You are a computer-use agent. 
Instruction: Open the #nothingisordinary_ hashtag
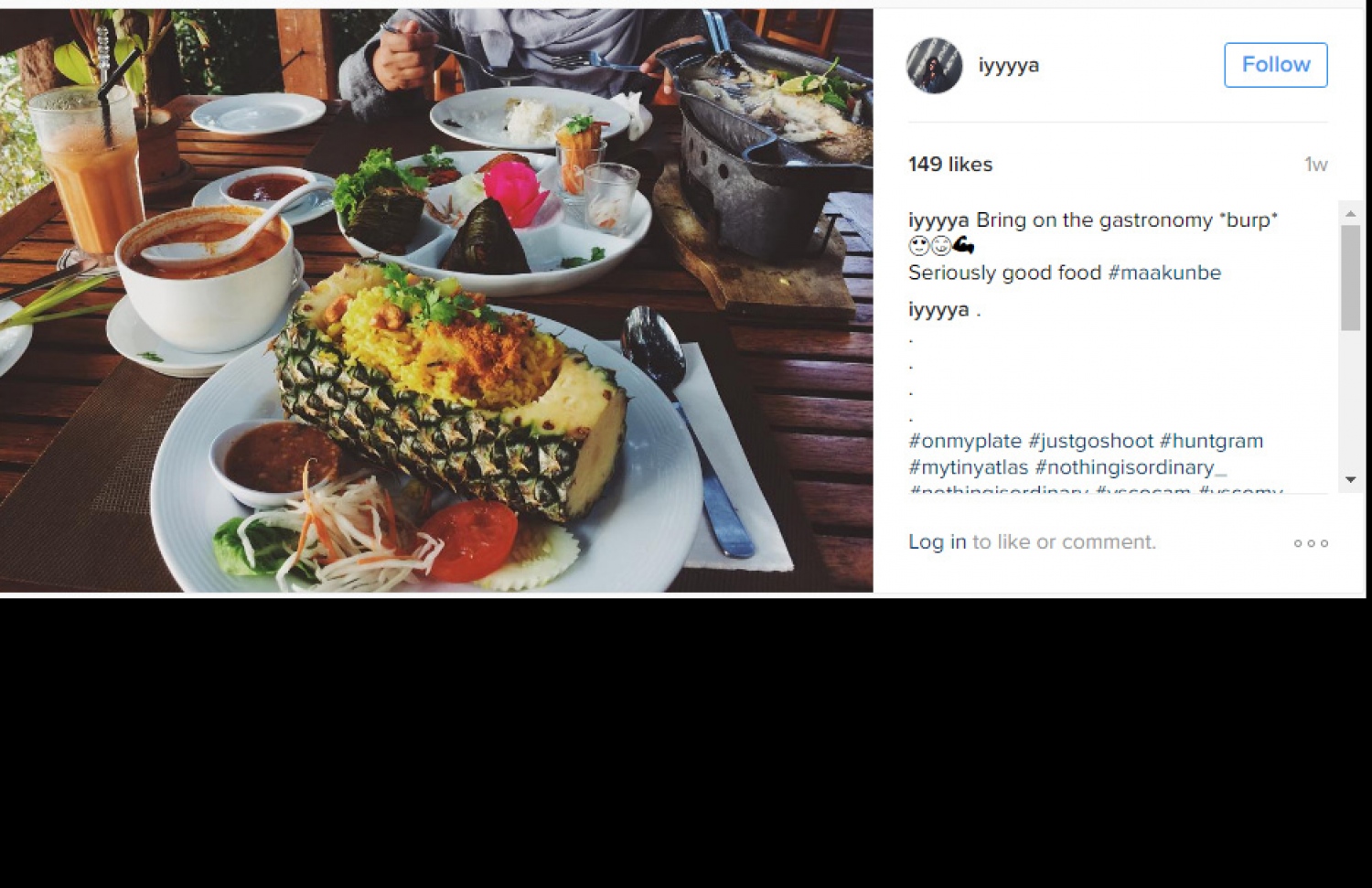1131,467
